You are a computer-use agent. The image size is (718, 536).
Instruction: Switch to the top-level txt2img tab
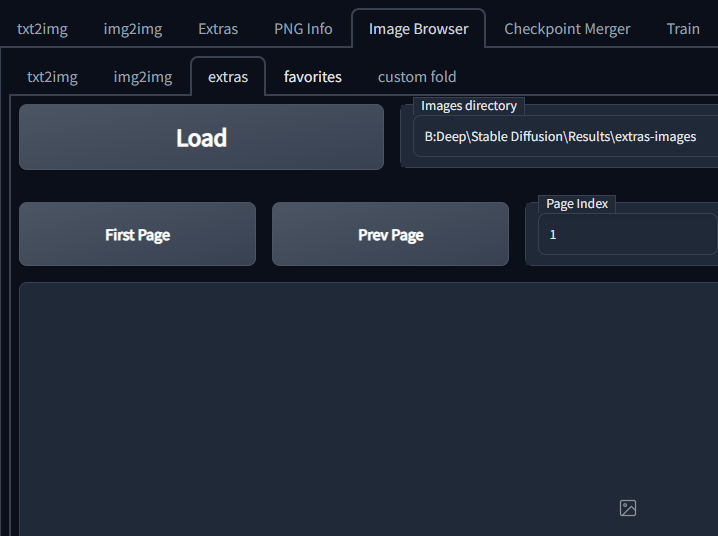coord(42,29)
